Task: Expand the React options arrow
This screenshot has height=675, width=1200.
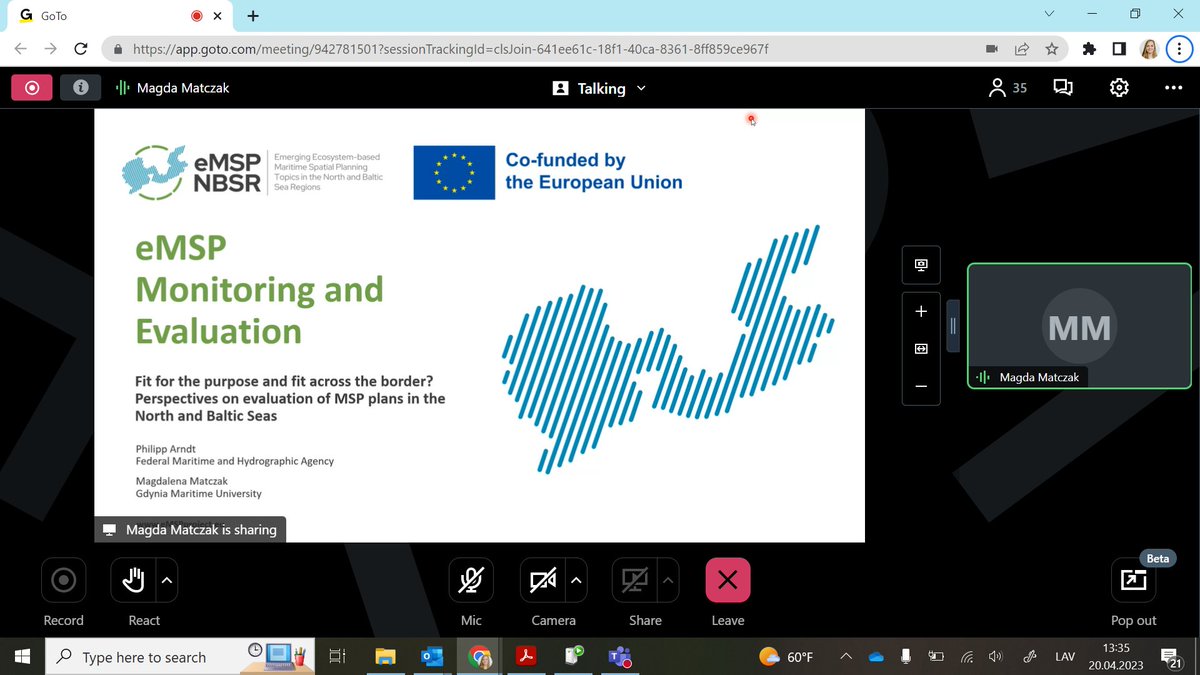Action: tap(167, 580)
